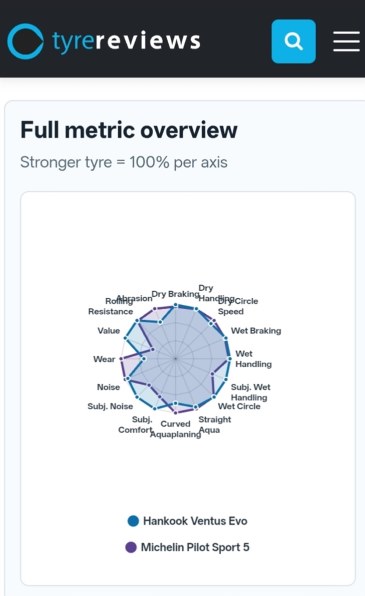The image size is (365, 596).
Task: Click the tyrereviews circular logo icon
Action: (x=25, y=41)
